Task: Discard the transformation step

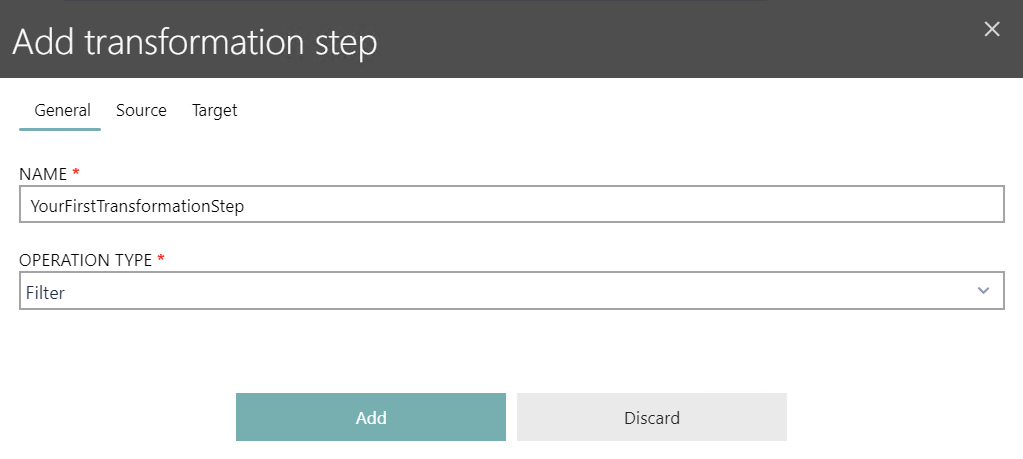Action: point(651,417)
